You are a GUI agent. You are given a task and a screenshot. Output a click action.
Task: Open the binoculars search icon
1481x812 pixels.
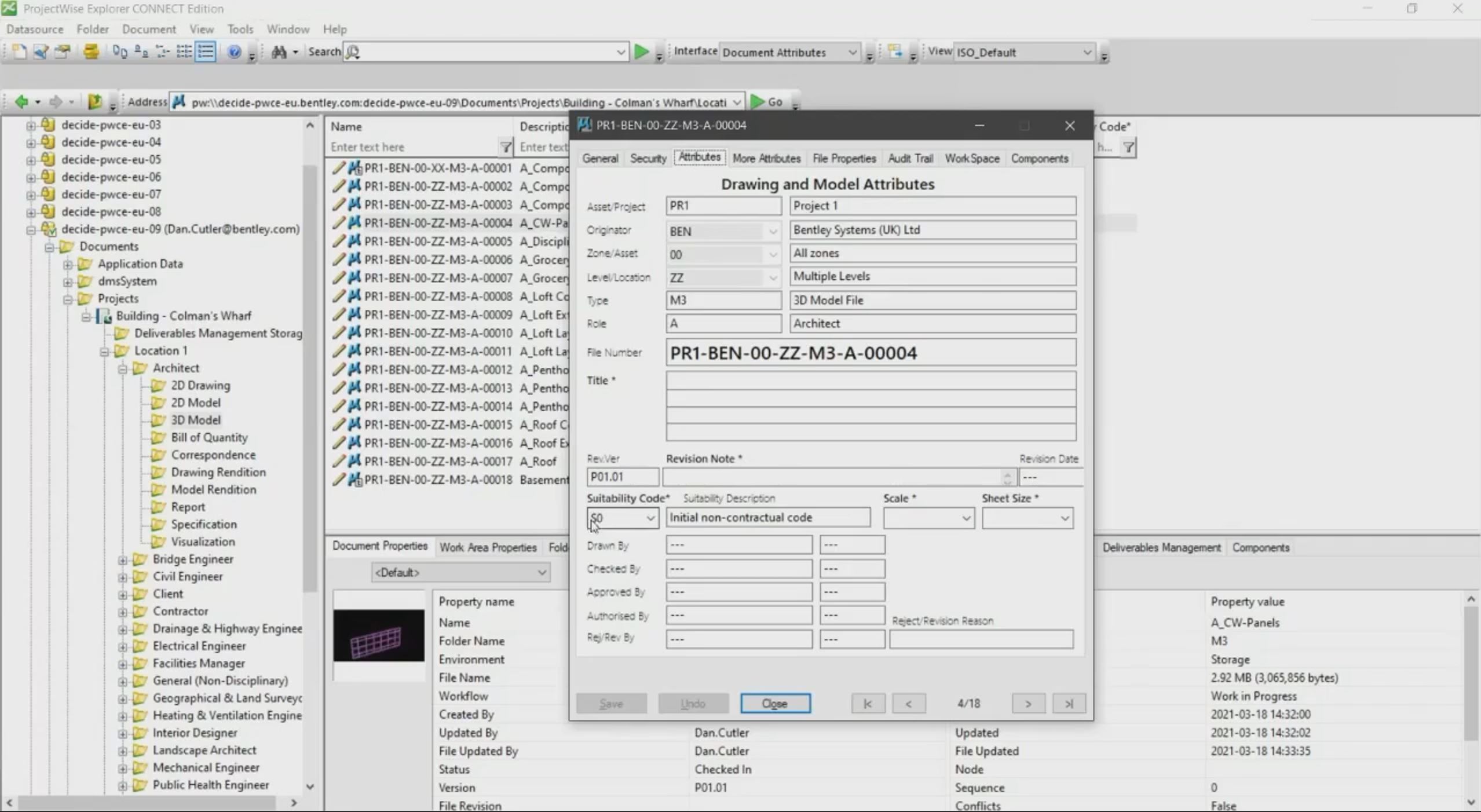pyautogui.click(x=279, y=52)
